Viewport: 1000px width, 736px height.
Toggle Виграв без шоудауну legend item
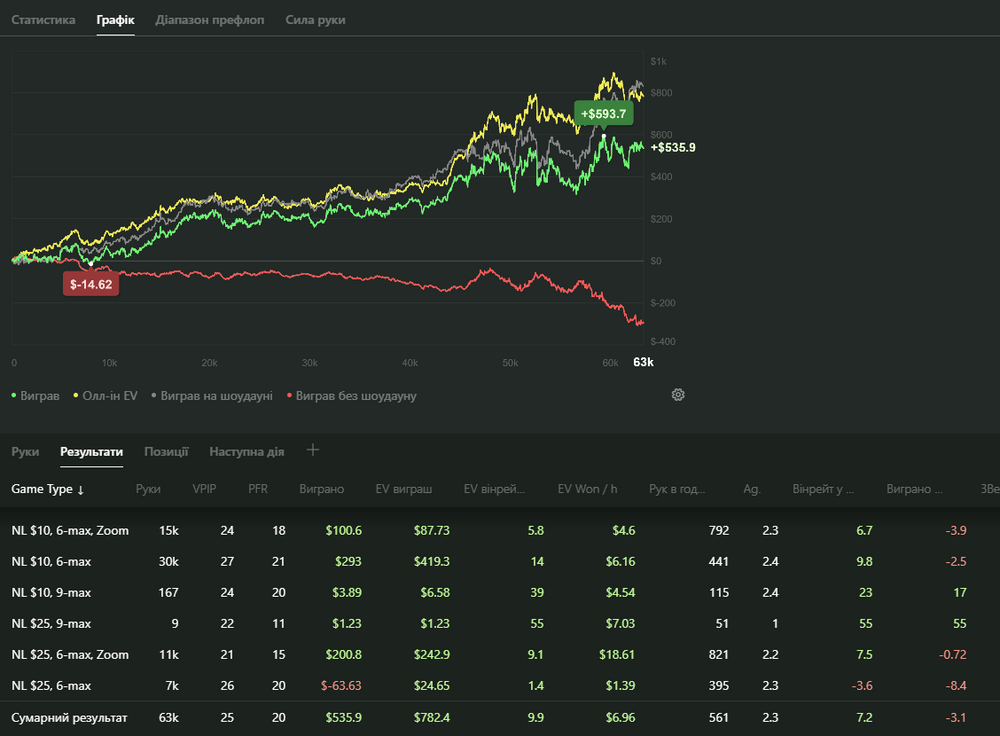pyautogui.click(x=351, y=396)
